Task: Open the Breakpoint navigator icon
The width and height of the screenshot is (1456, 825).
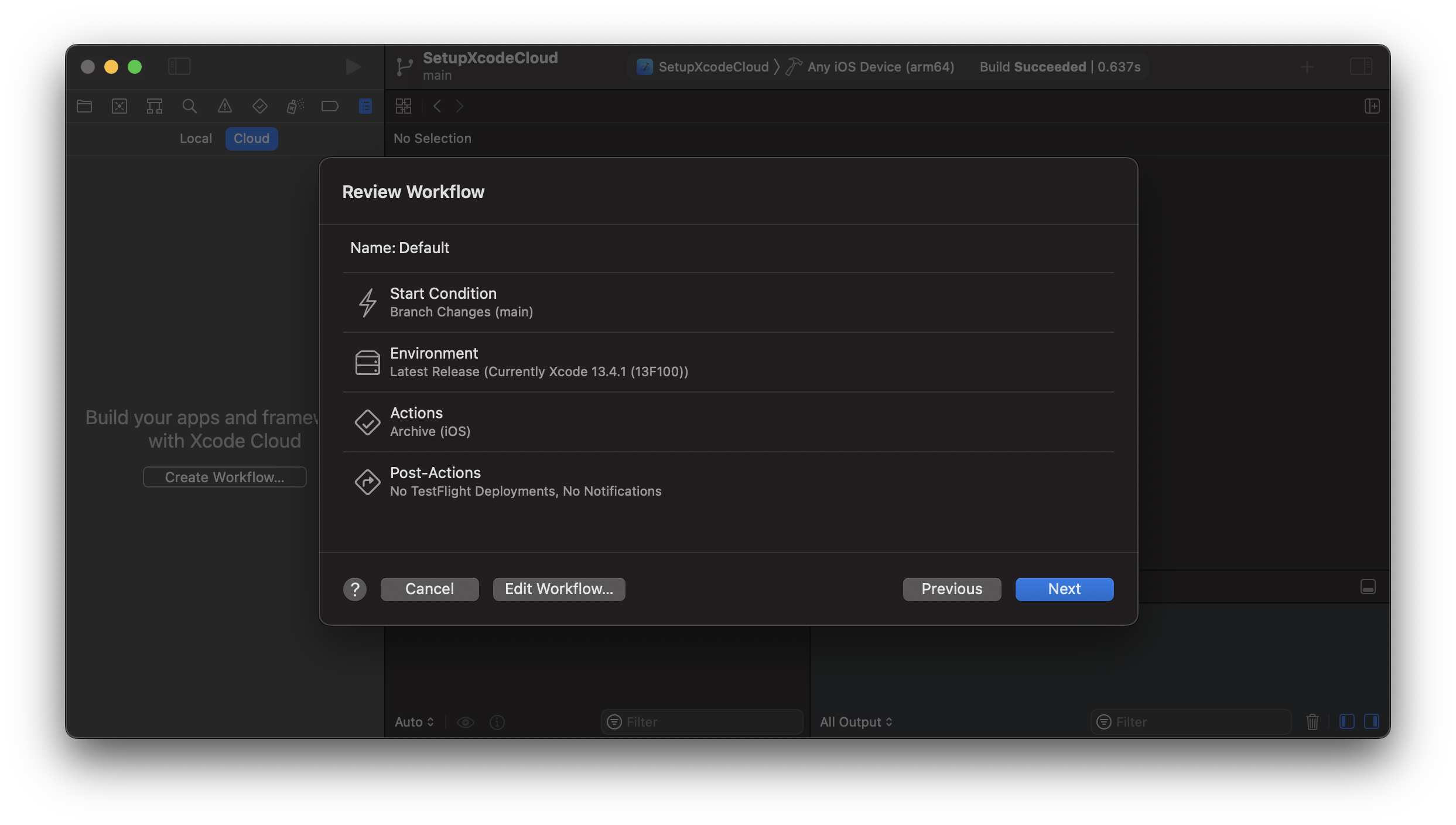Action: point(330,106)
